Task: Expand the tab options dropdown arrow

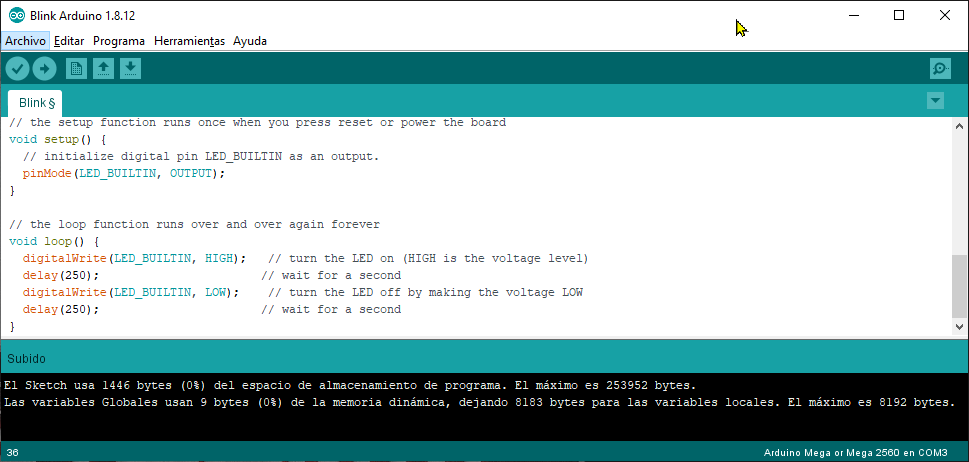Action: tap(935, 100)
